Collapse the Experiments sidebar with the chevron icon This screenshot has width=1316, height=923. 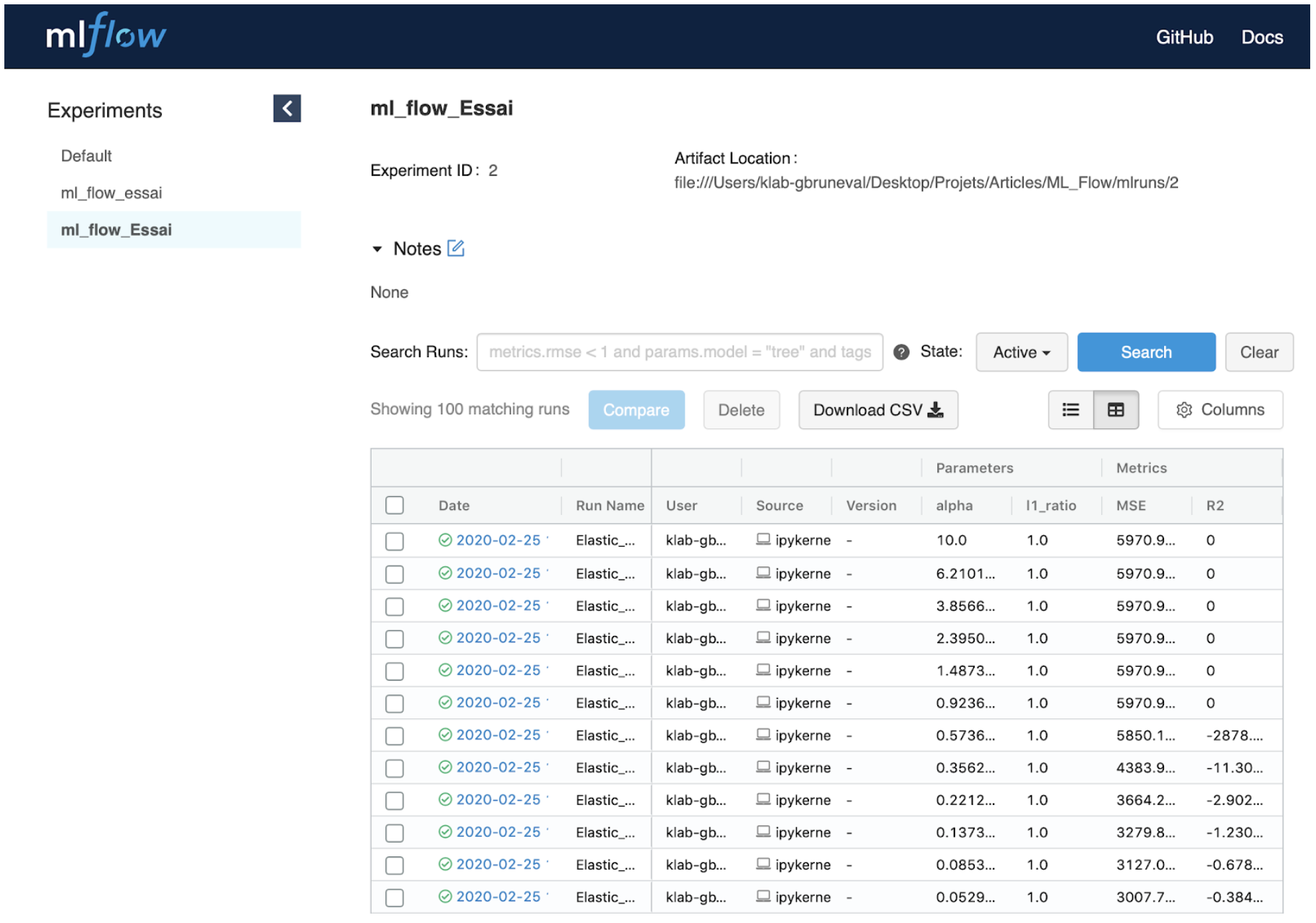287,109
